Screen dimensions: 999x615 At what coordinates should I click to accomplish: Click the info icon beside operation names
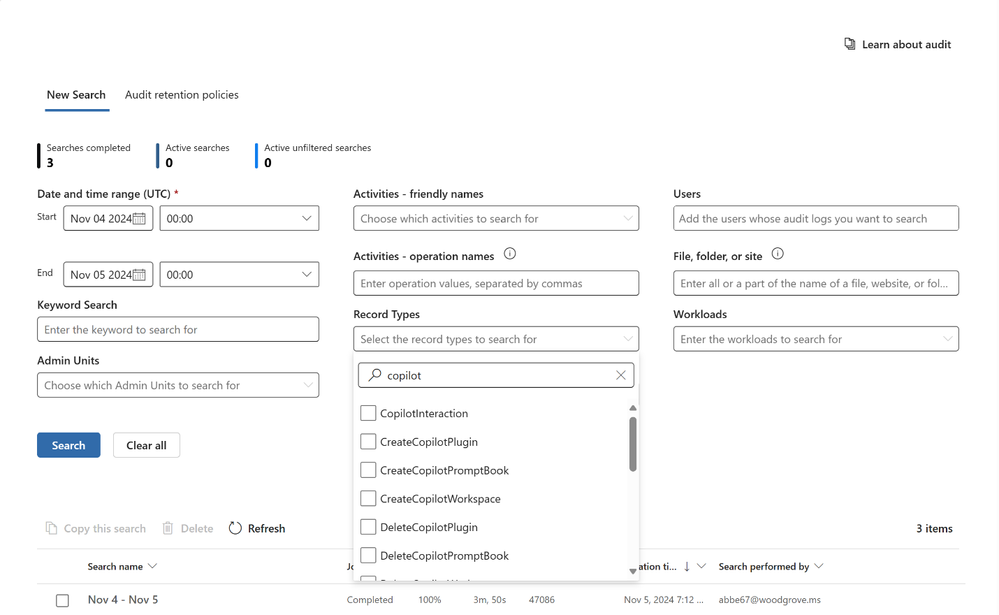(x=510, y=254)
